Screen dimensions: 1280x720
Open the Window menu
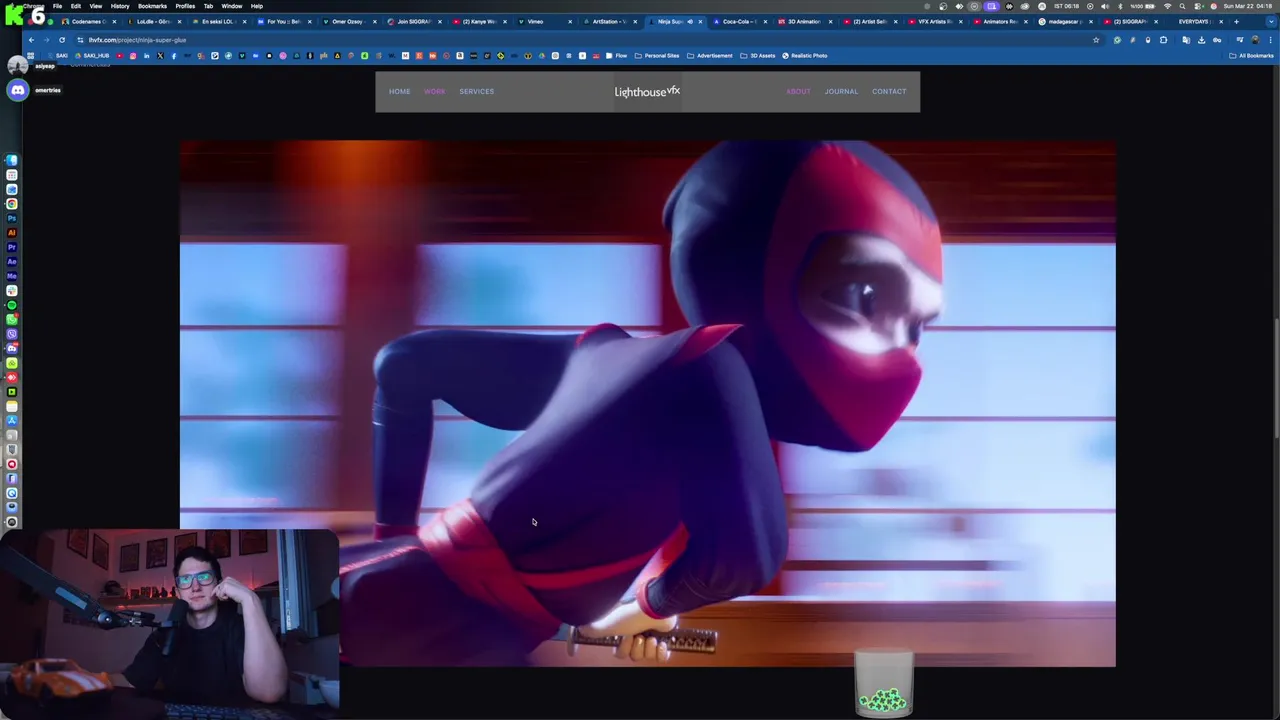[232, 6]
